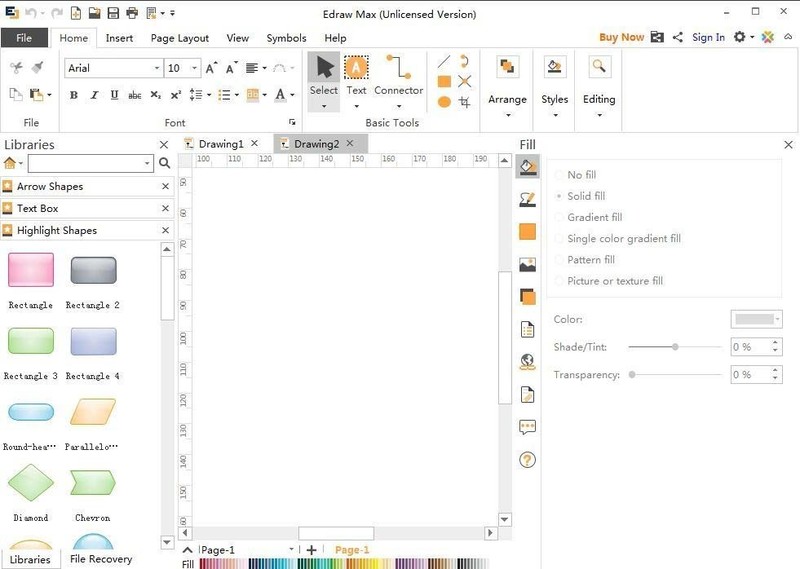The height and width of the screenshot is (569, 800).
Task: Select the No fill option
Action: tap(576, 175)
